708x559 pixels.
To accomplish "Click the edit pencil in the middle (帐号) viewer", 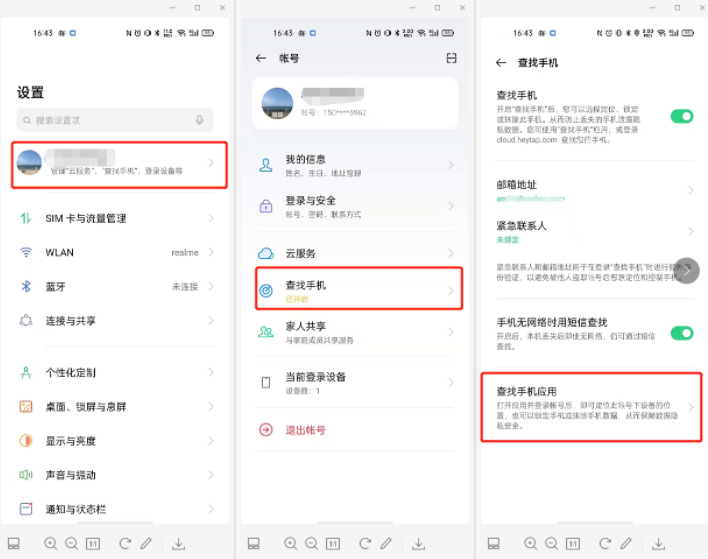I will 386,543.
